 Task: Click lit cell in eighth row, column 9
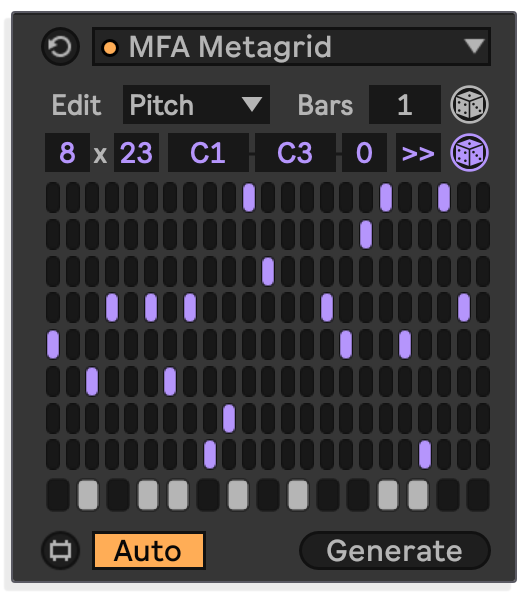[210, 455]
